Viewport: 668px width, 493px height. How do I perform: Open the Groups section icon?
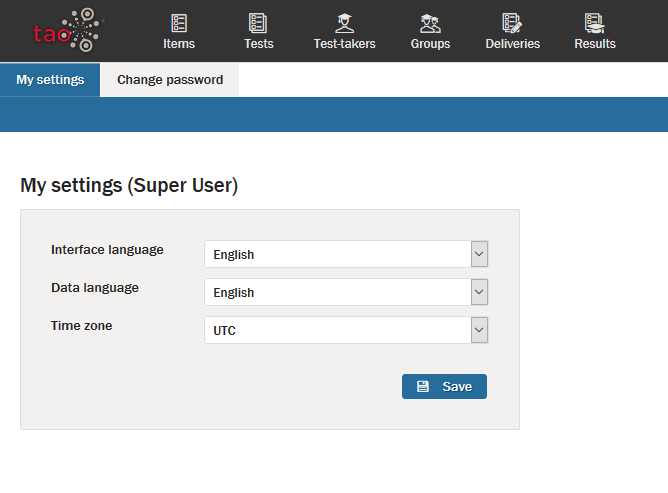(x=430, y=23)
